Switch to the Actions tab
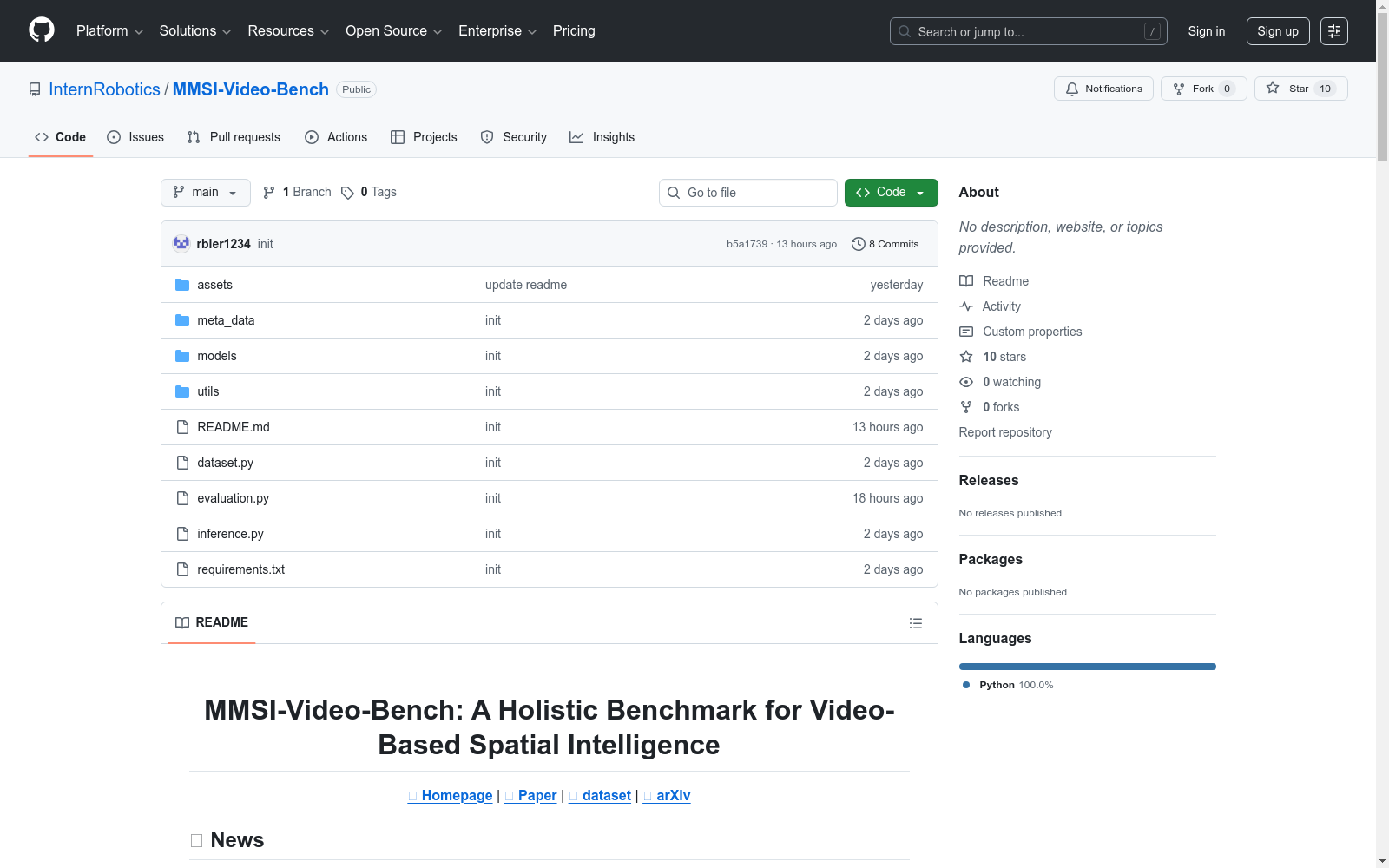 [336, 137]
